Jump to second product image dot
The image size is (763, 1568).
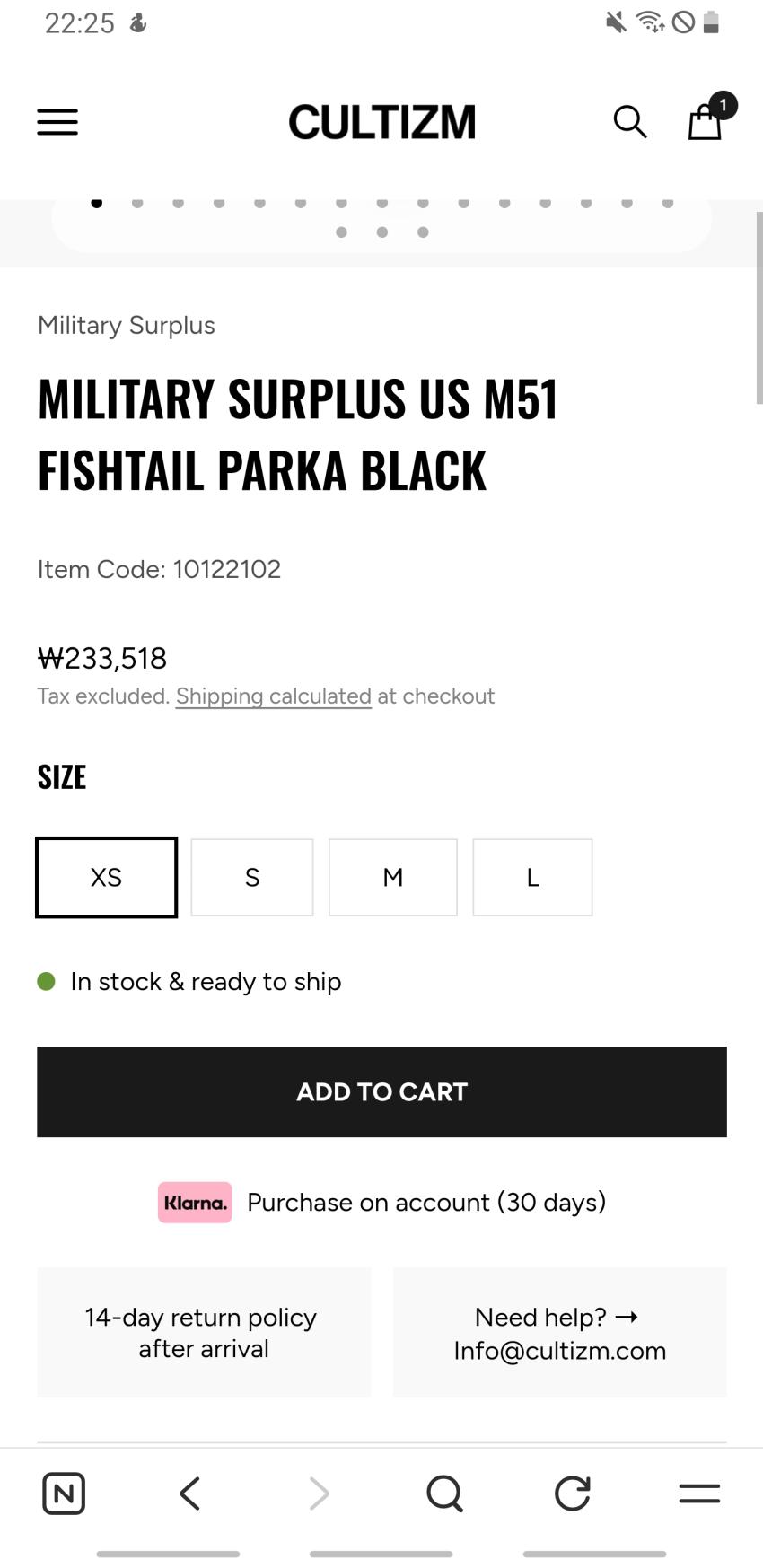click(x=137, y=203)
